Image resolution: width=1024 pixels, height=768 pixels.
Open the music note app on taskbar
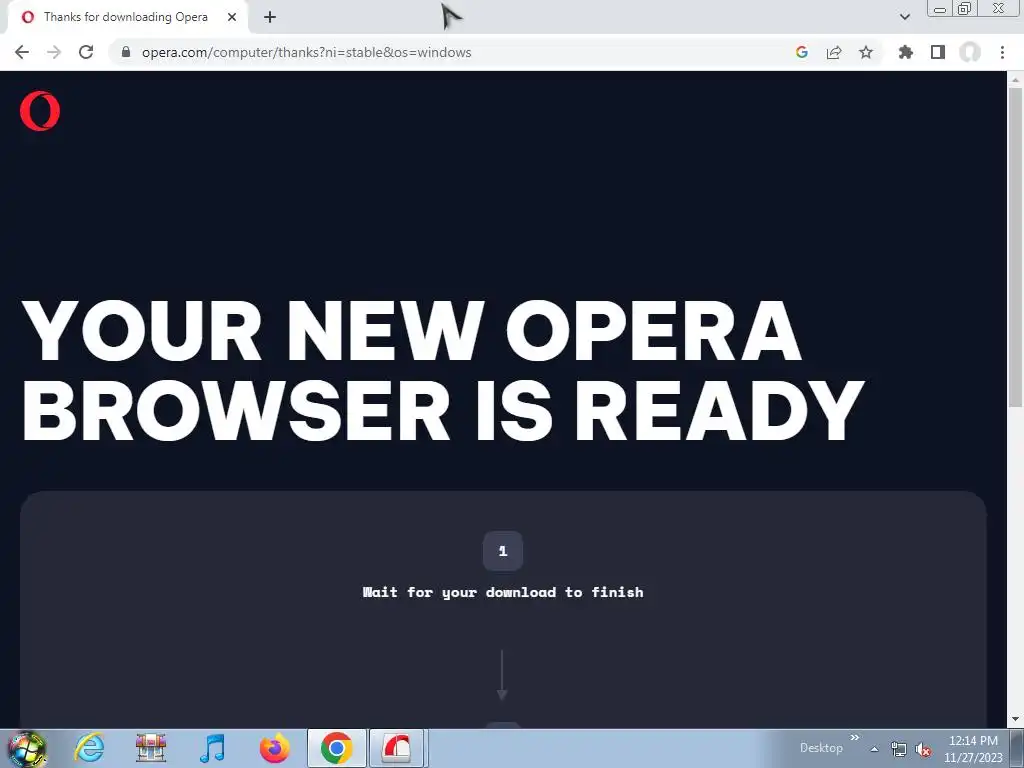[x=212, y=748]
